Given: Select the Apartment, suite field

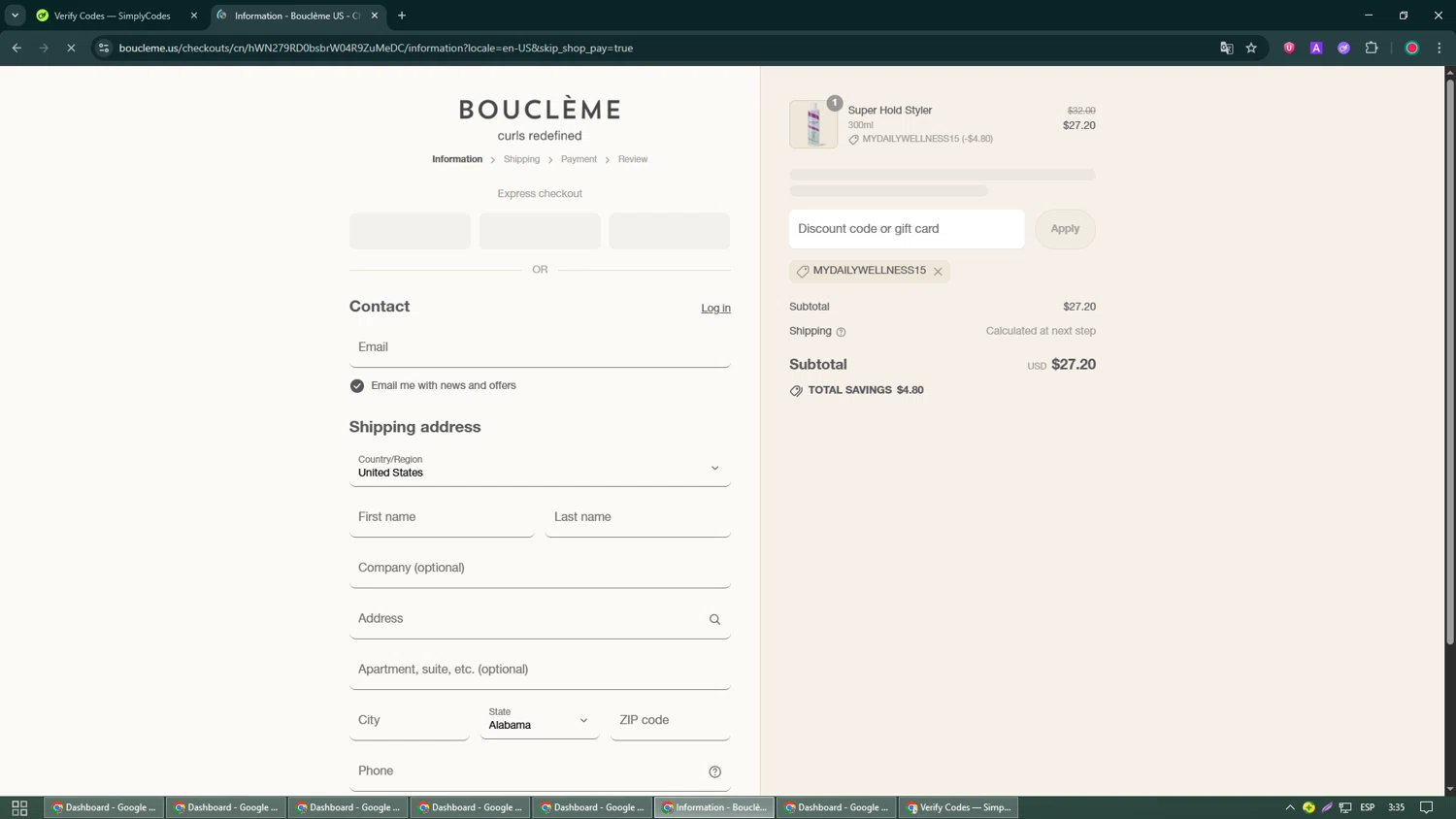Looking at the screenshot, I should pyautogui.click(x=540, y=670).
